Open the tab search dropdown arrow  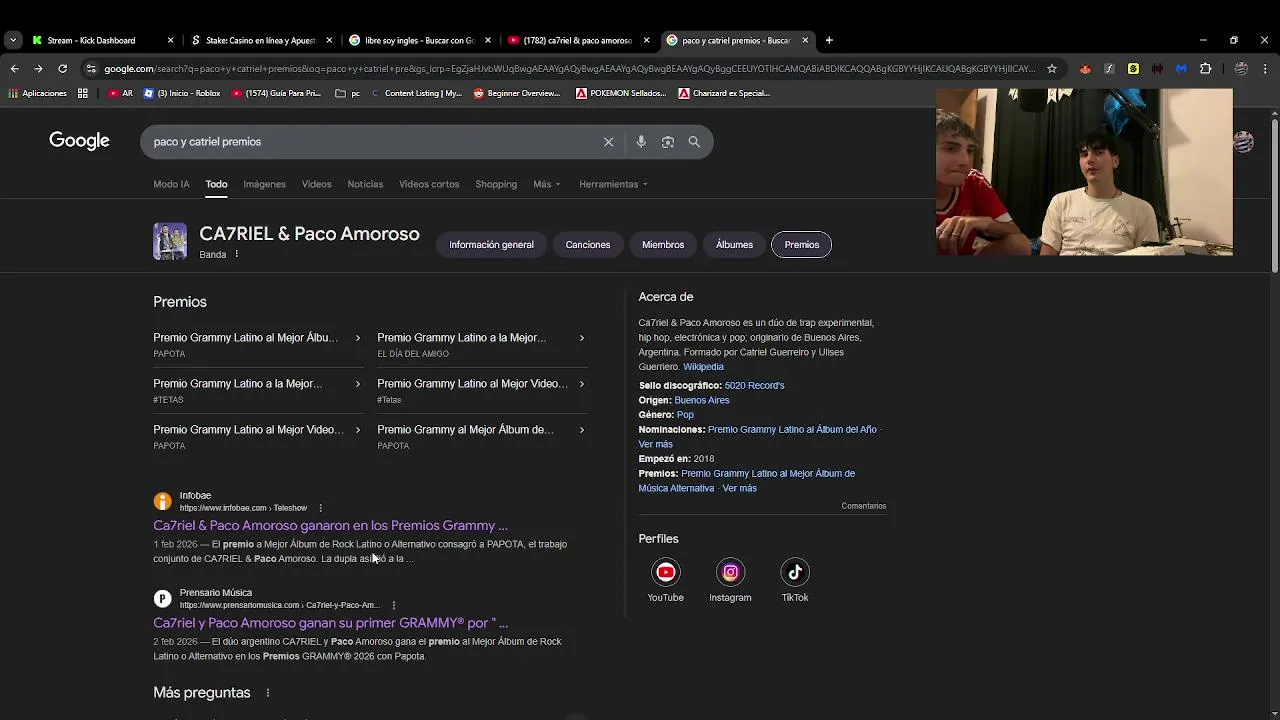[x=12, y=40]
